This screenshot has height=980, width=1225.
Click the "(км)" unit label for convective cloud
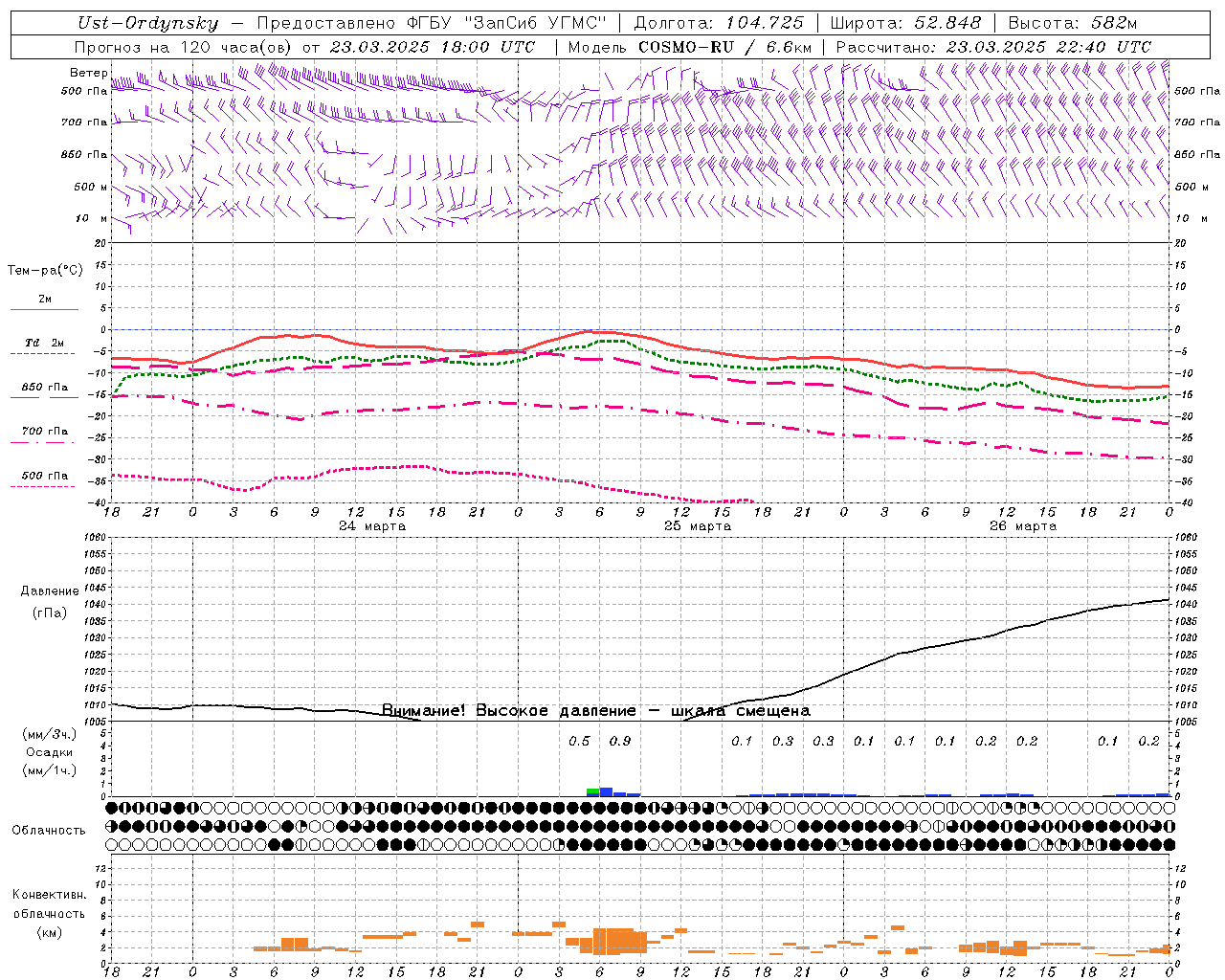tap(50, 932)
